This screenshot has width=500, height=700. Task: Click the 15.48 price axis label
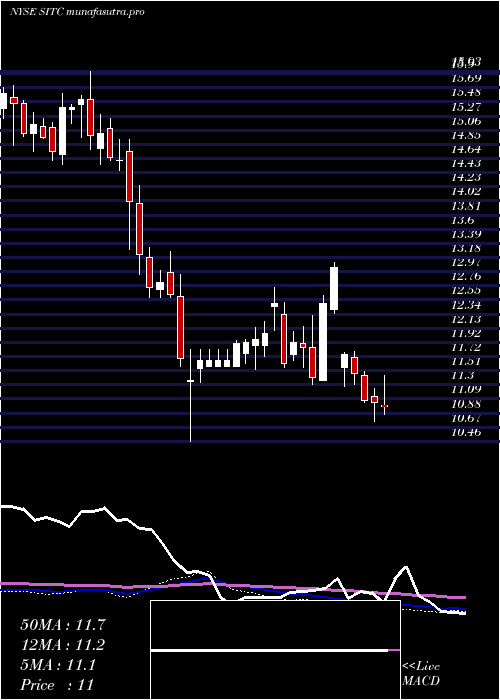466,92
